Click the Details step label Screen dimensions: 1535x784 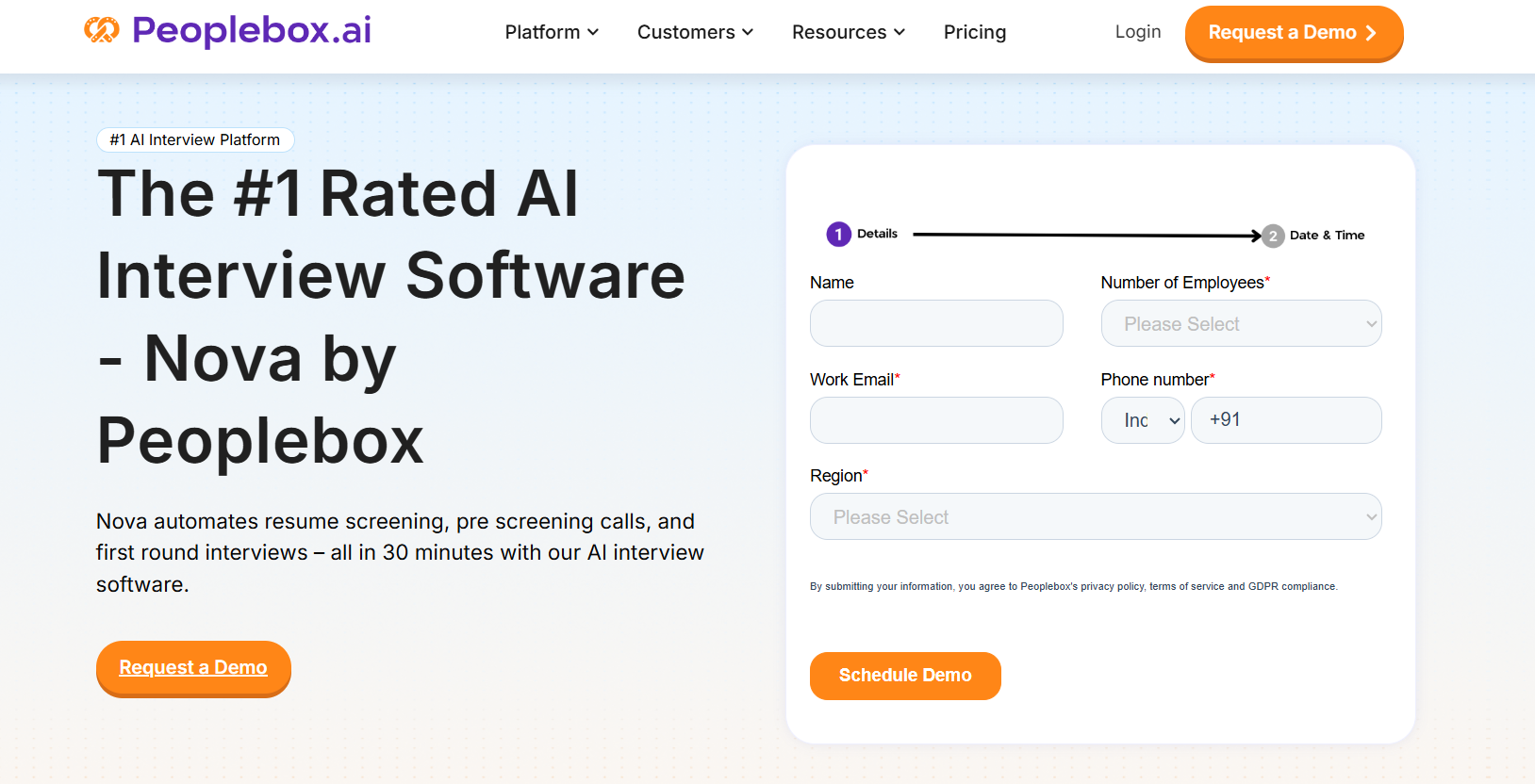coord(877,234)
